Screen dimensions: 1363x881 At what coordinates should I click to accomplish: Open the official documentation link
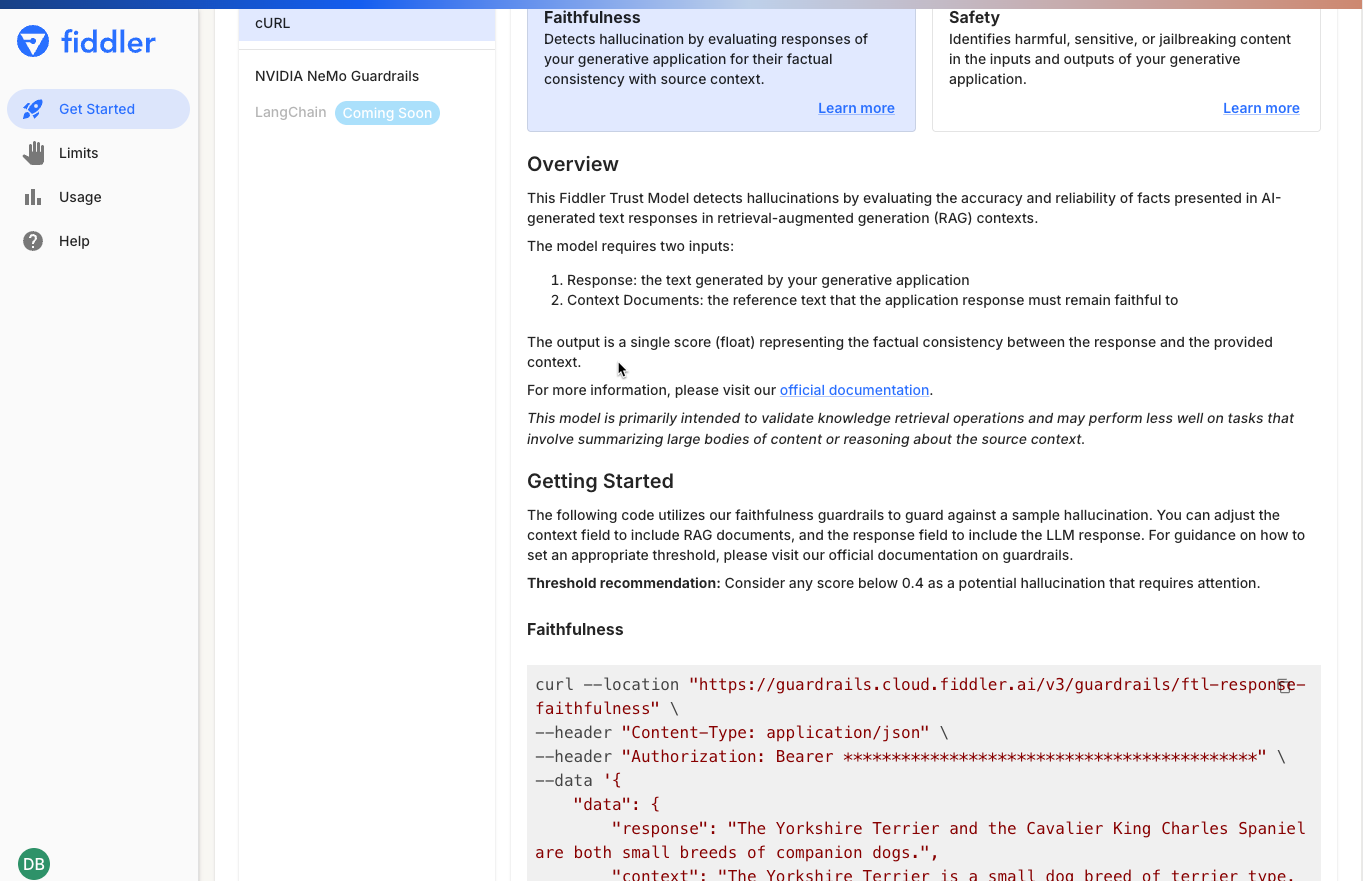(854, 390)
